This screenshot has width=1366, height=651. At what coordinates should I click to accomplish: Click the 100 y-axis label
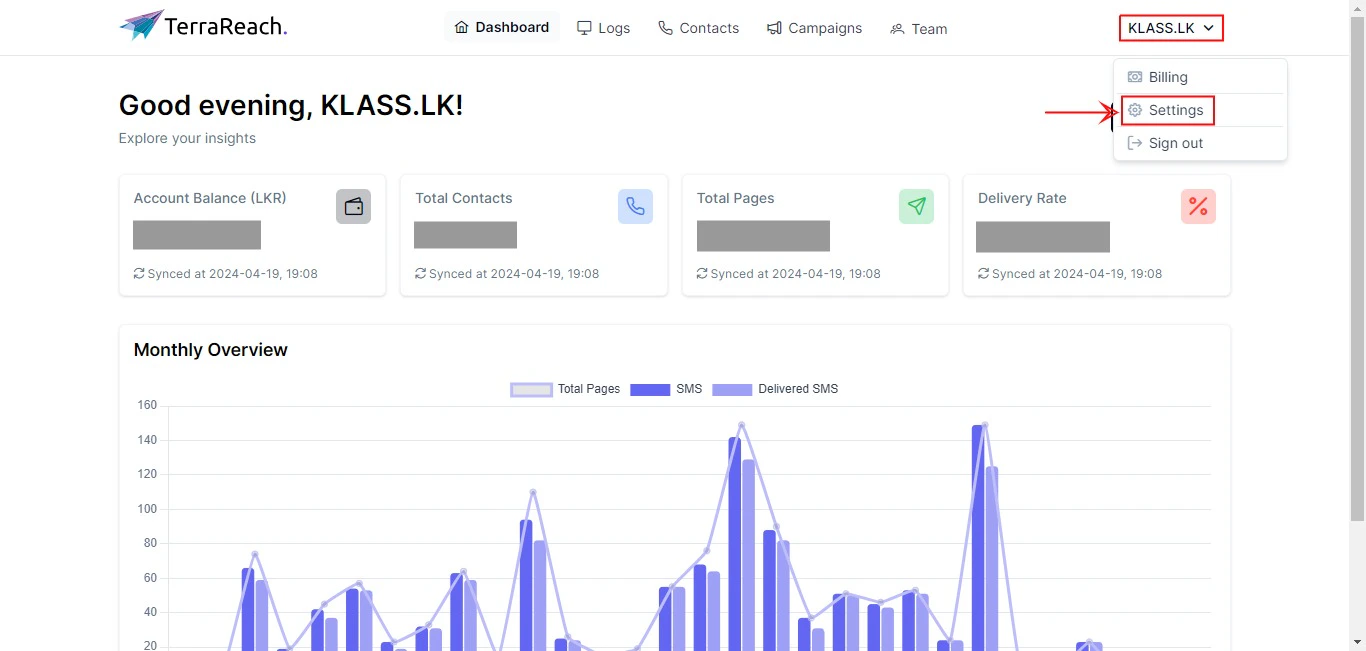point(147,509)
